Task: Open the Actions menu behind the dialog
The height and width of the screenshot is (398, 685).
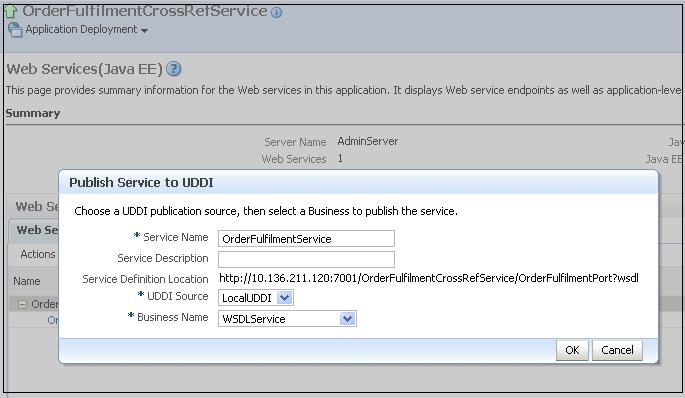Action: pyautogui.click(x=38, y=254)
